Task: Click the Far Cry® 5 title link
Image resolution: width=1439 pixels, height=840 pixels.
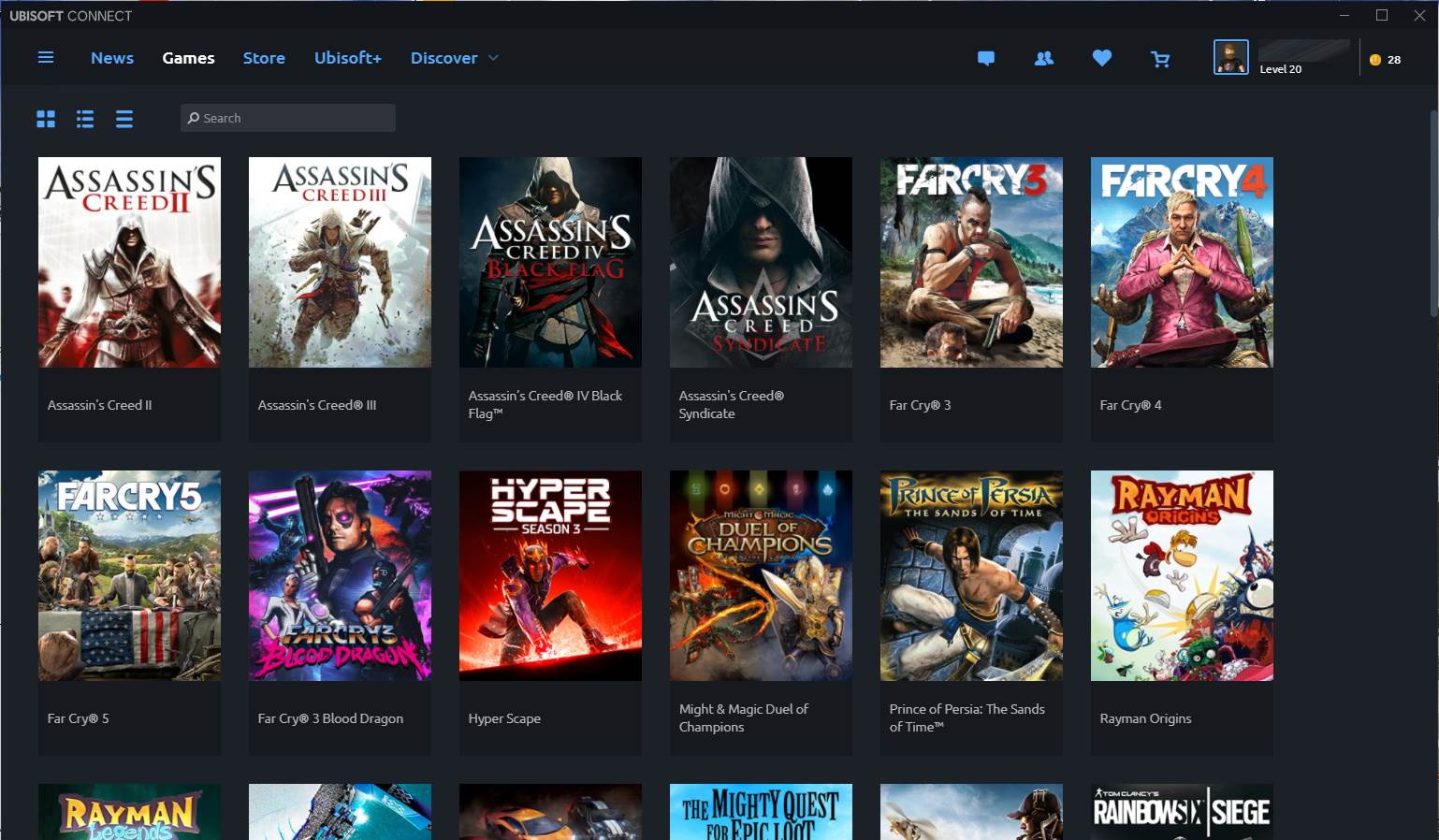Action: tap(79, 718)
